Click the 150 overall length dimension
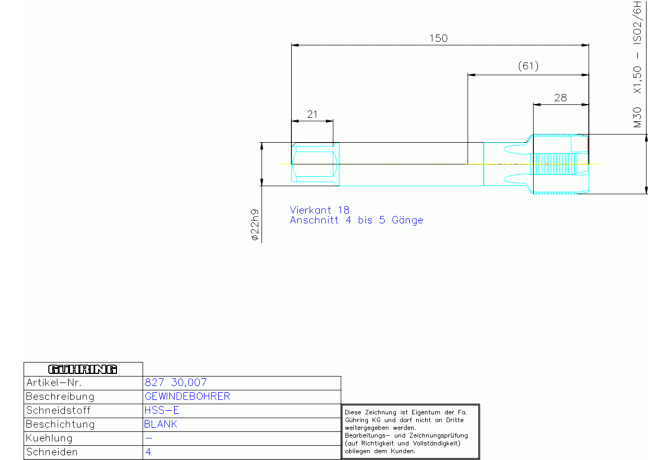This screenshot has width=670, height=460. point(438,38)
